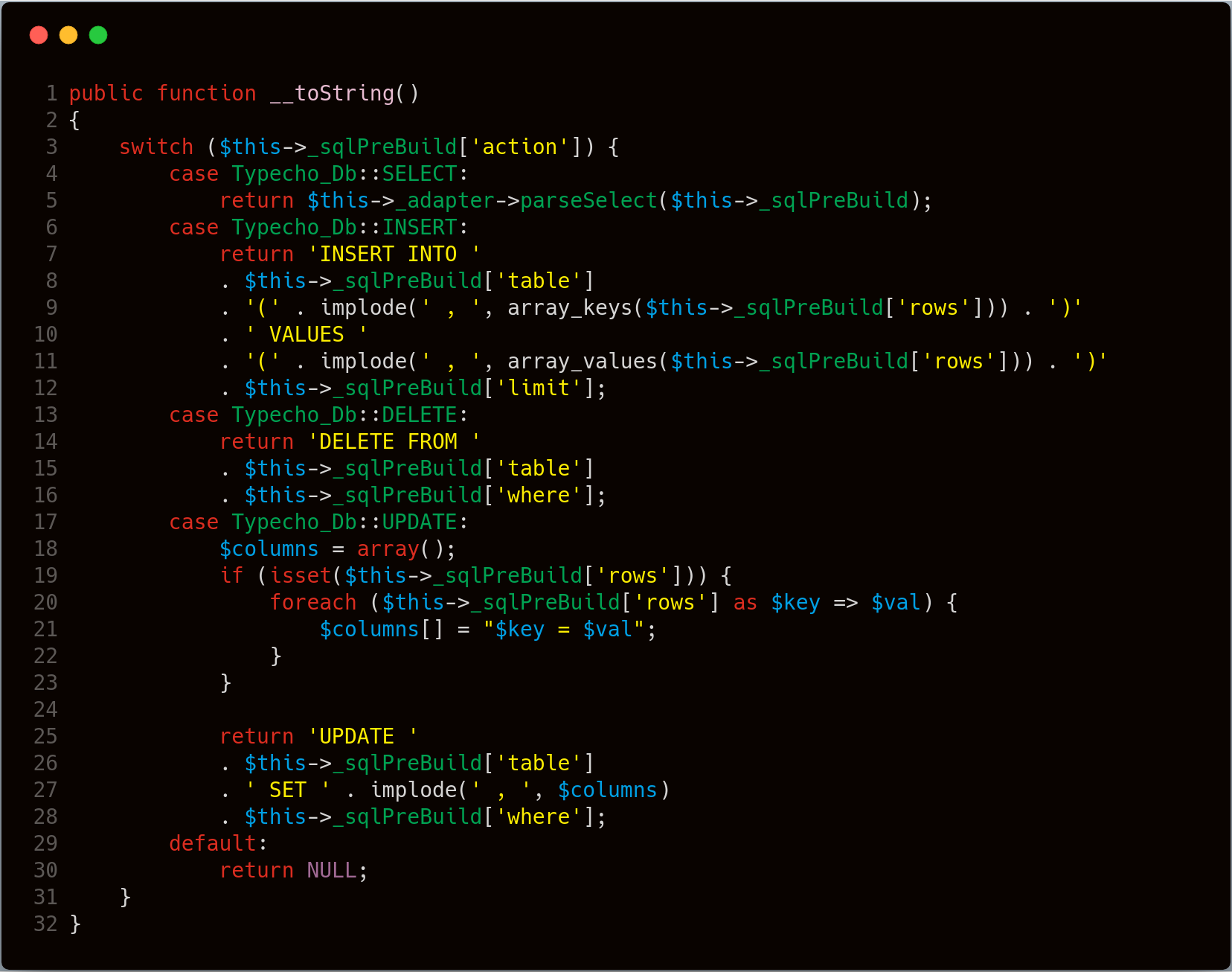Click the parseSelect method call

click(x=588, y=200)
